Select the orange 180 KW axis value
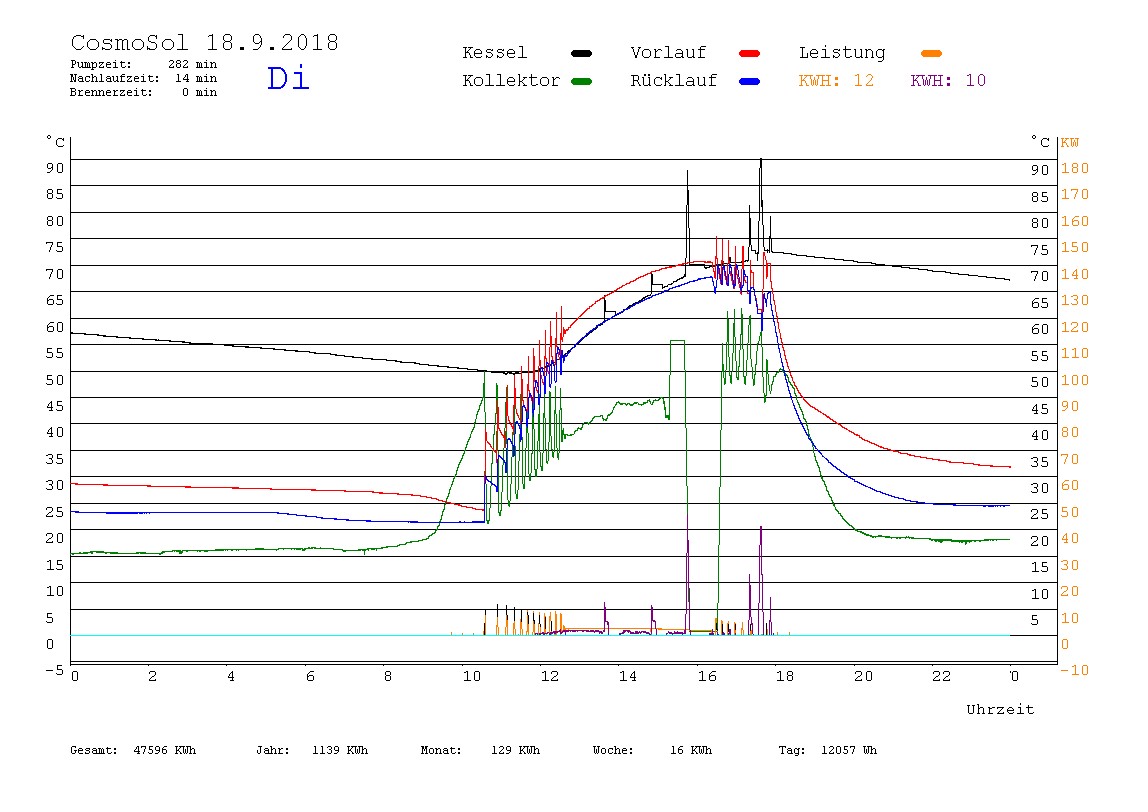The image size is (1148, 812). (1075, 168)
